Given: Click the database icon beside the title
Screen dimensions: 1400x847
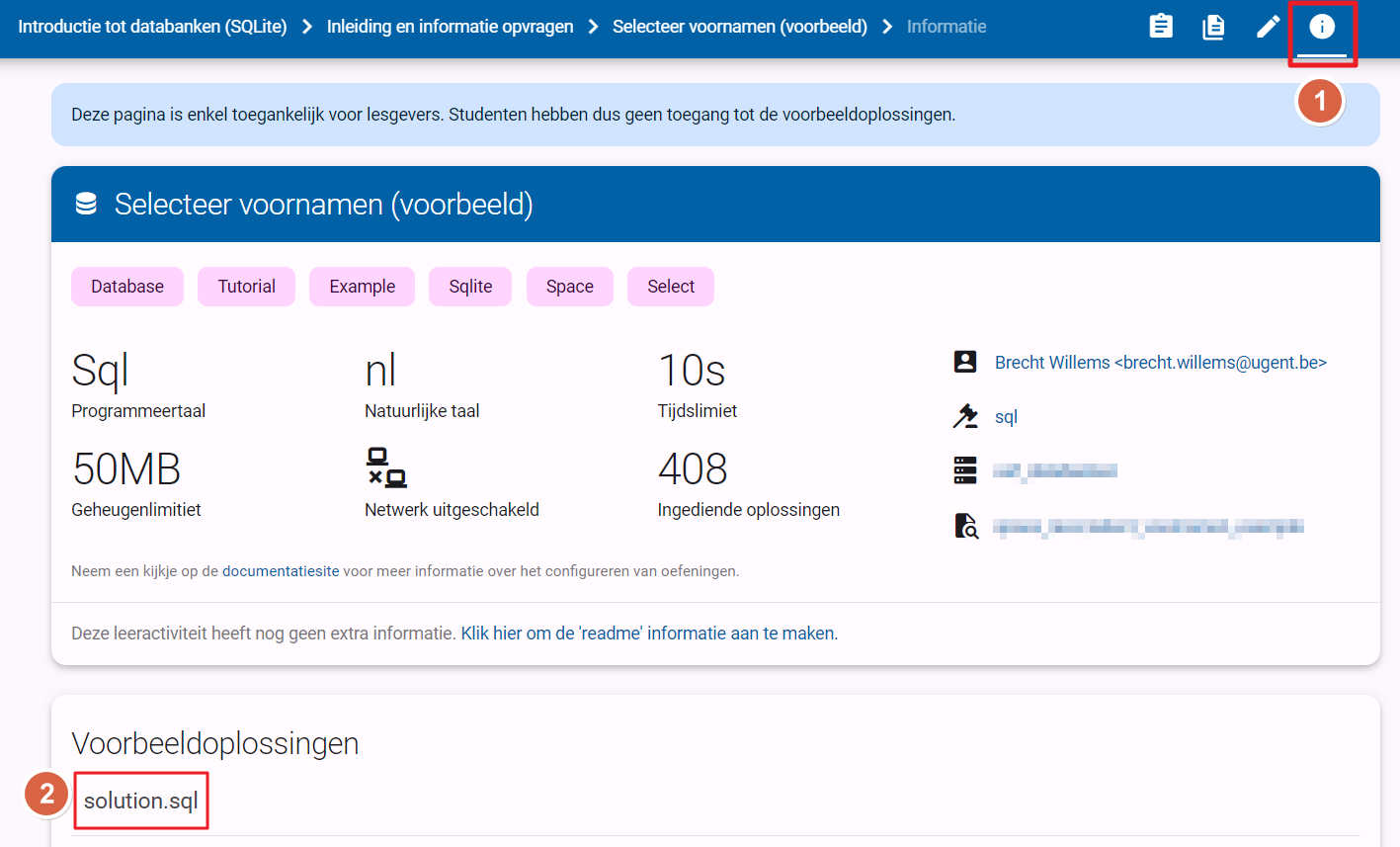Looking at the screenshot, I should coord(86,204).
